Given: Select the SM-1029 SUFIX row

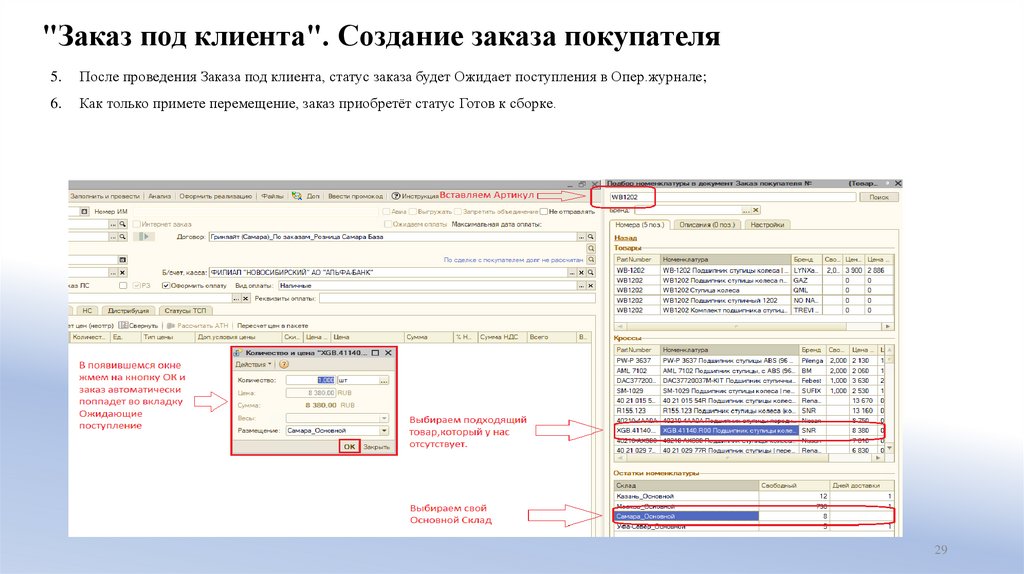Looking at the screenshot, I should (x=749, y=391).
